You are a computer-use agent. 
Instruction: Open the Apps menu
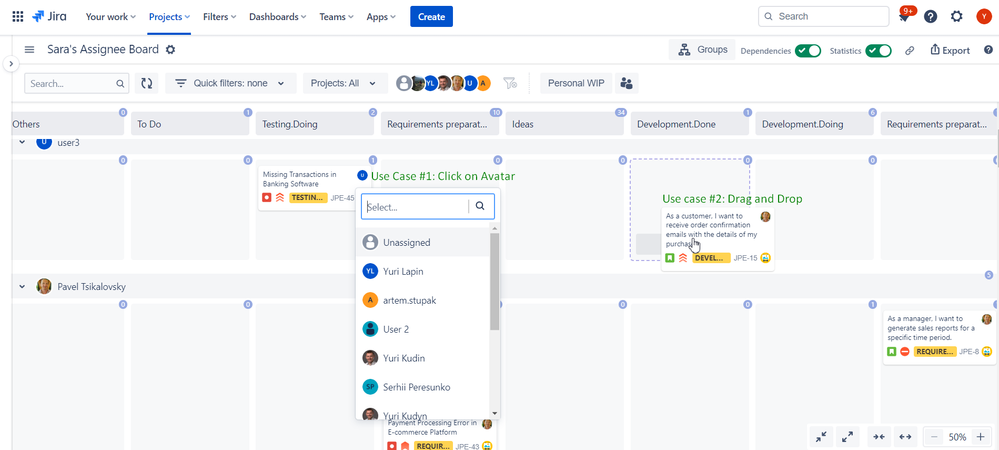pyautogui.click(x=381, y=17)
